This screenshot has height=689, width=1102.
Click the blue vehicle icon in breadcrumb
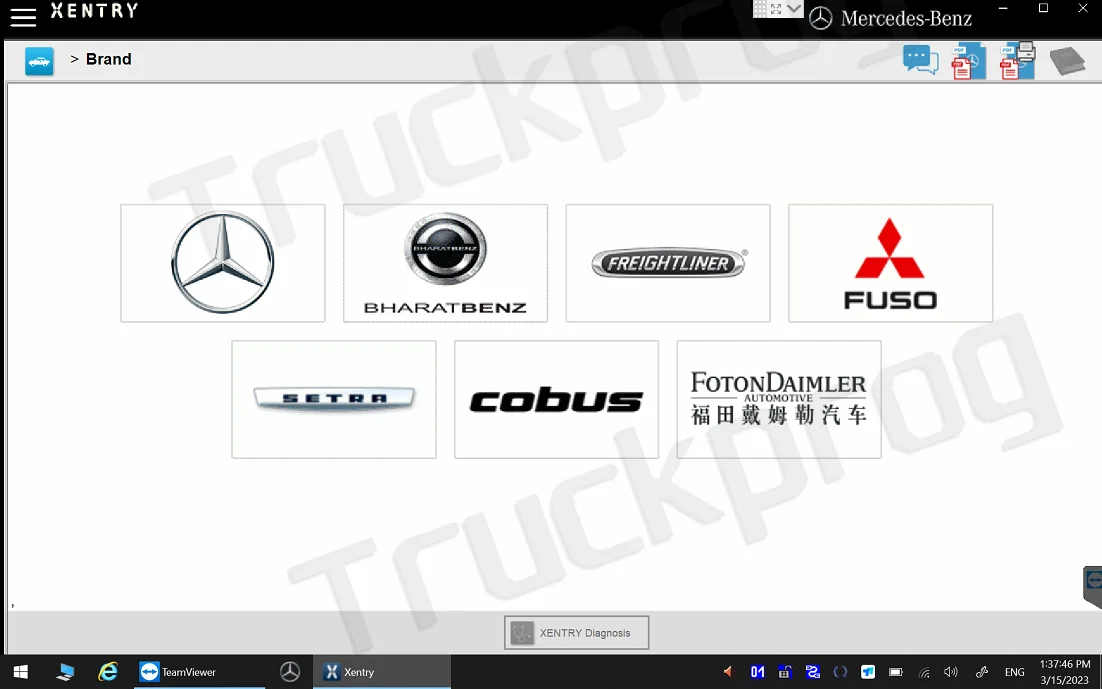point(39,61)
